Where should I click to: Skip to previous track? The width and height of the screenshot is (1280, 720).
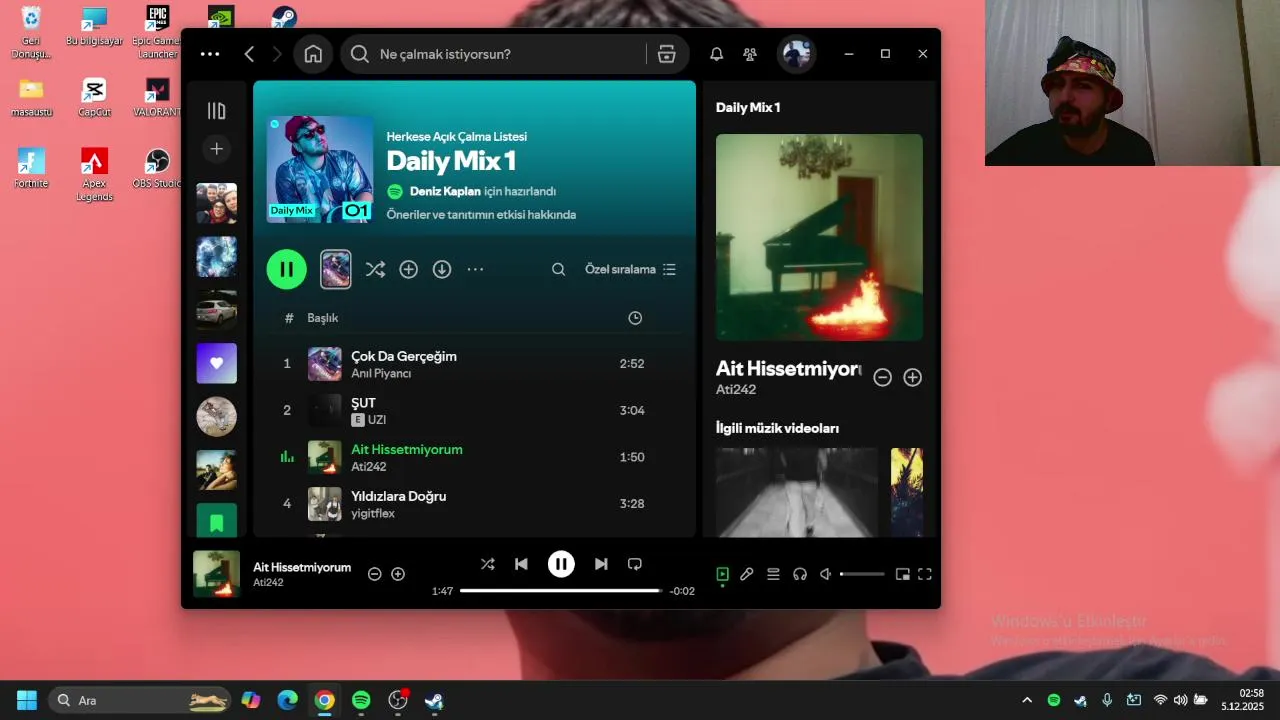click(x=521, y=564)
